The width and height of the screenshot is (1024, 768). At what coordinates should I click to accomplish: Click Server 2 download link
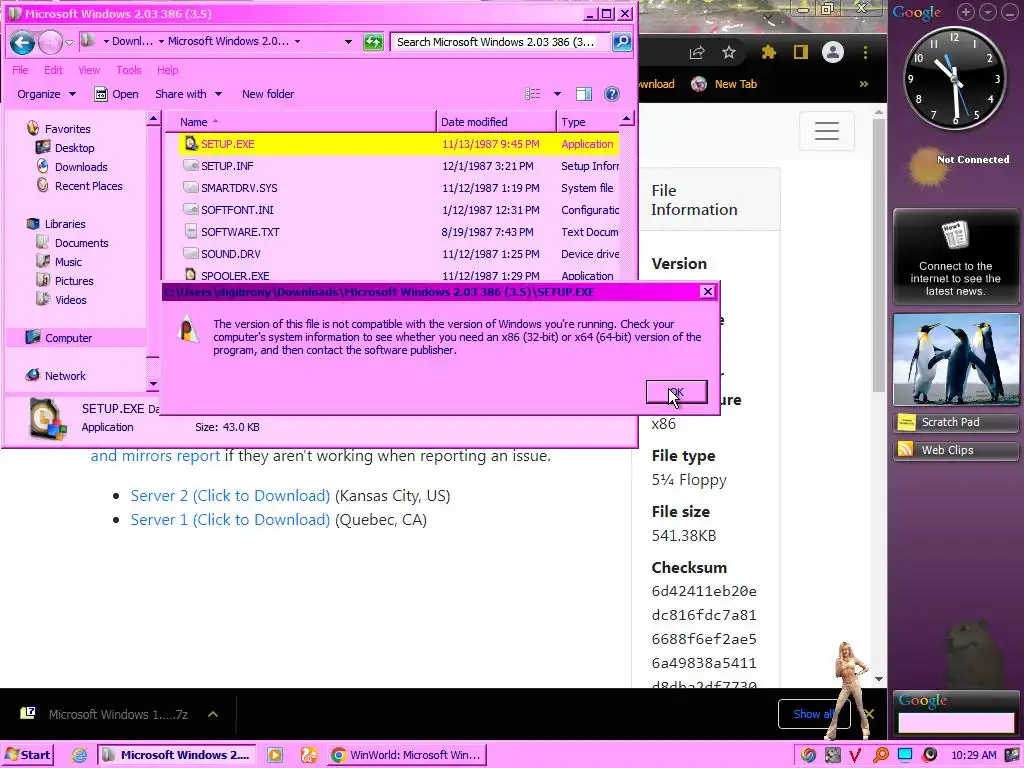click(230, 496)
